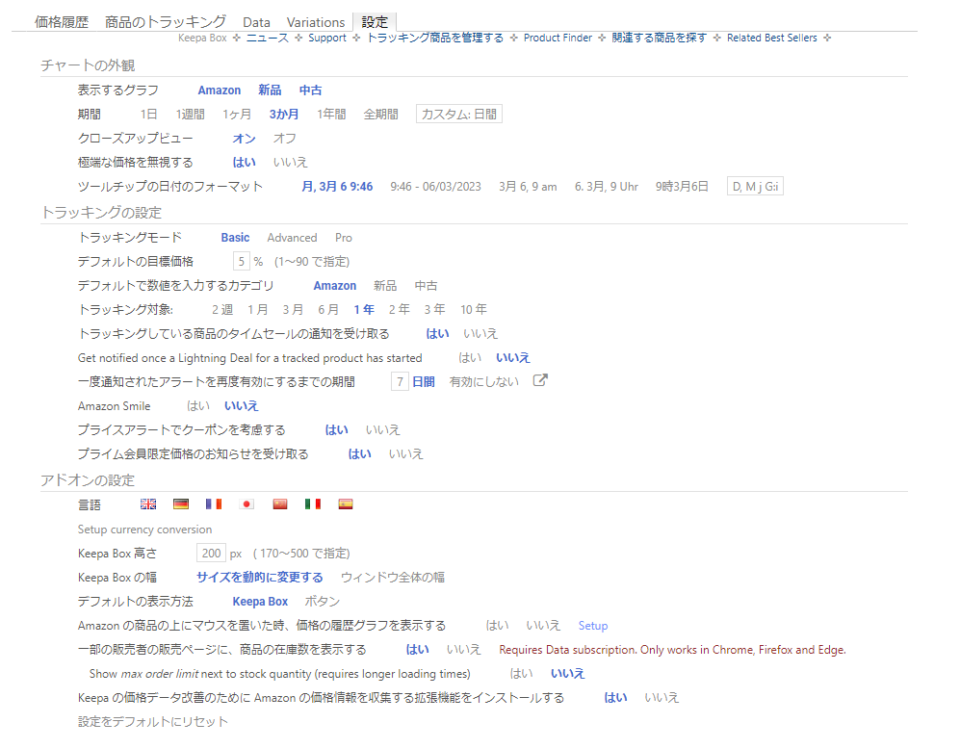Viewport: 960px width, 749px height.
Task: Pick the Spanish flag language icon
Action: (345, 504)
